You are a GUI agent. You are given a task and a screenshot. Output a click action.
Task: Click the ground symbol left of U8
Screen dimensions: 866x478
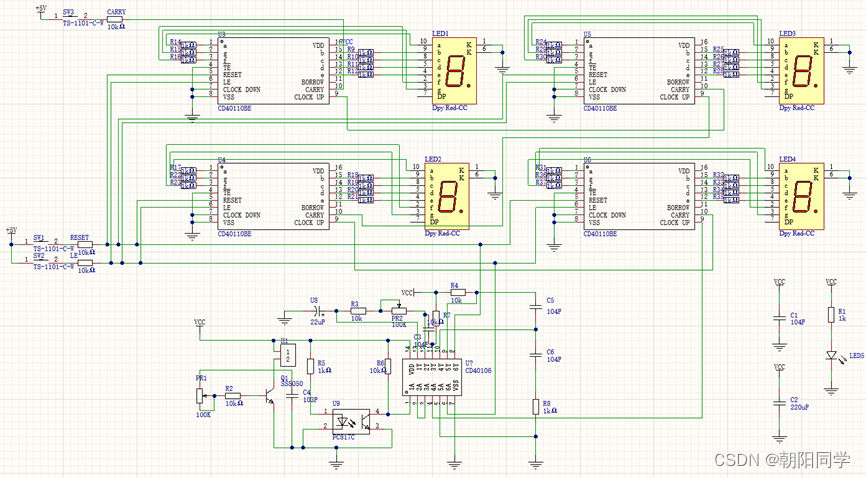tap(284, 319)
